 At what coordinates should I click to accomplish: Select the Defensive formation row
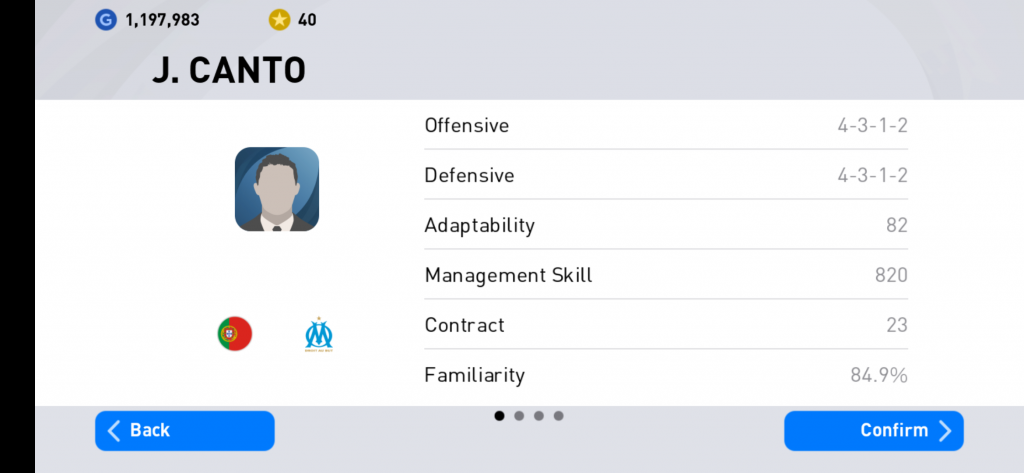click(666, 175)
